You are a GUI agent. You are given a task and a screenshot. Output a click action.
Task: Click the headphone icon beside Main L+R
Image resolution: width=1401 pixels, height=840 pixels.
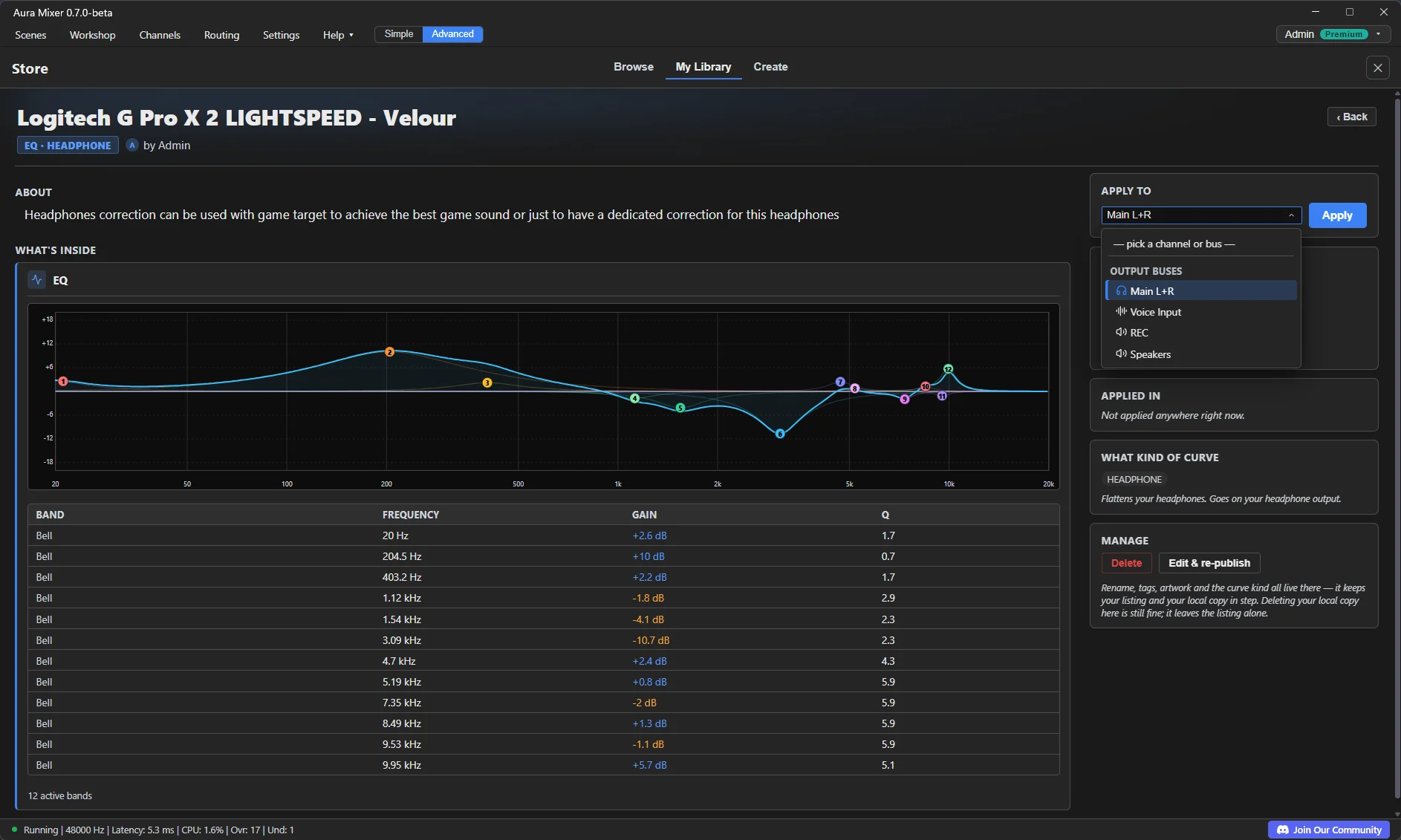tap(1121, 291)
